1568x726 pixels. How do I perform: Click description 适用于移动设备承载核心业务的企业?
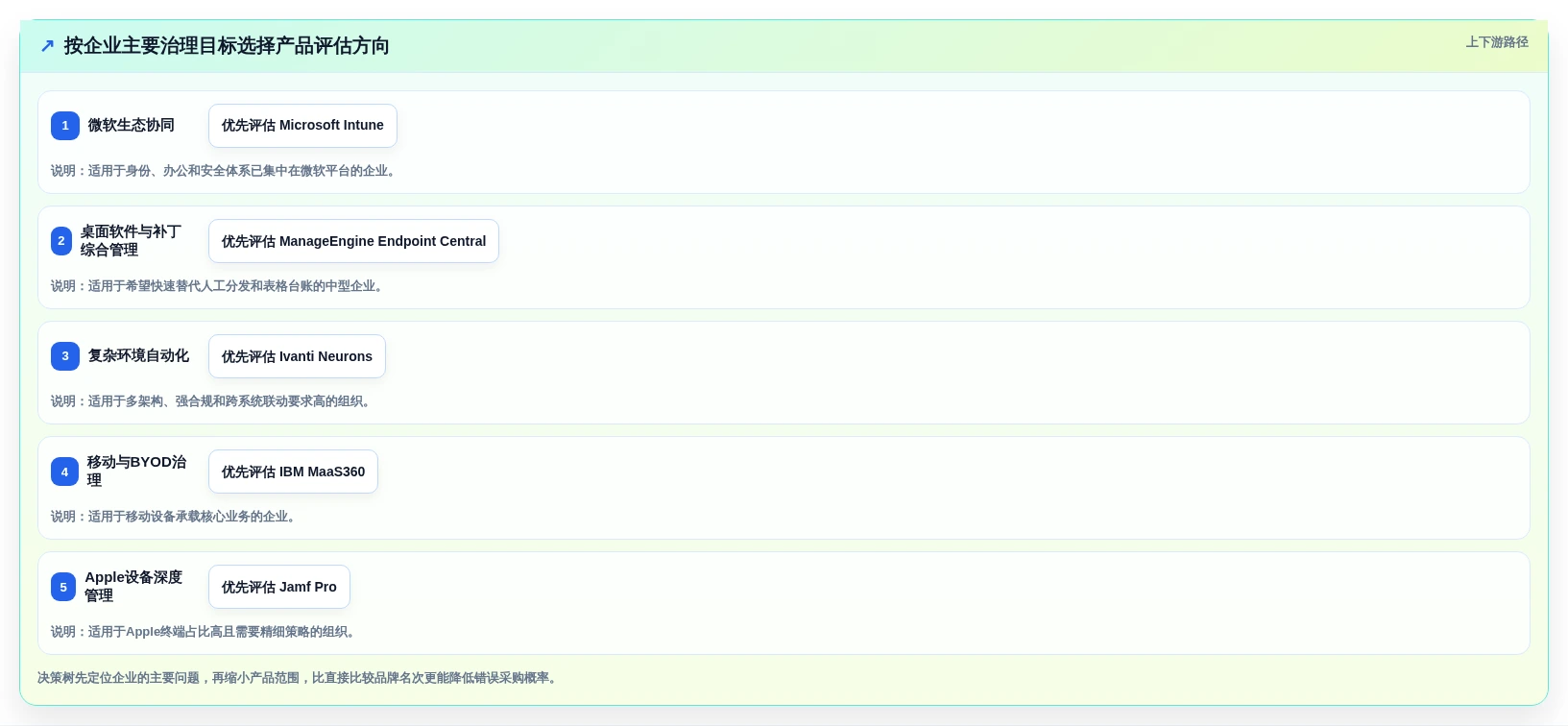coord(173,517)
